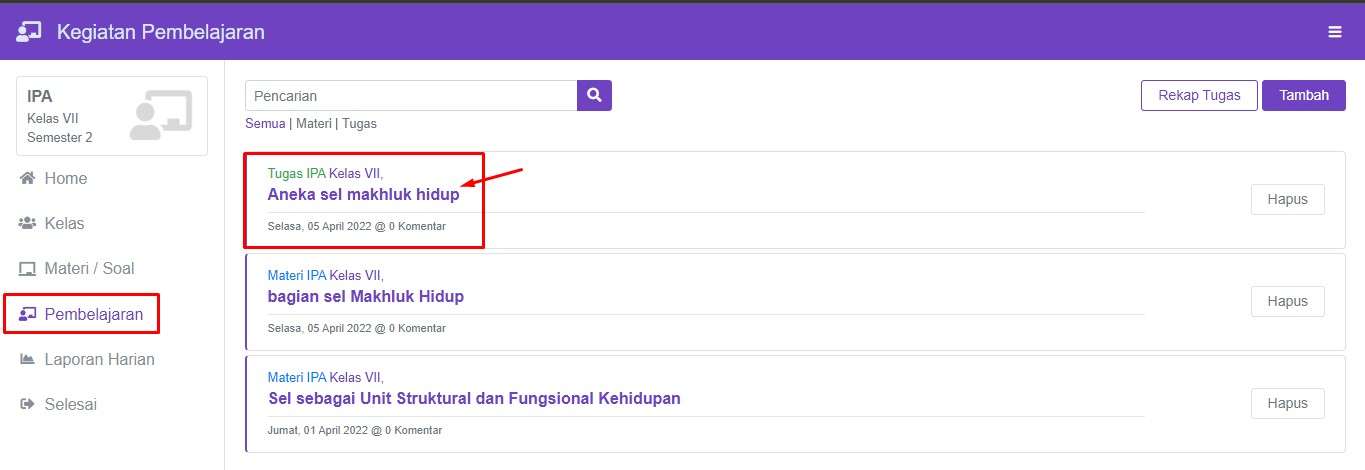Filter the list by Tugas
The image size is (1365, 470).
(x=359, y=124)
